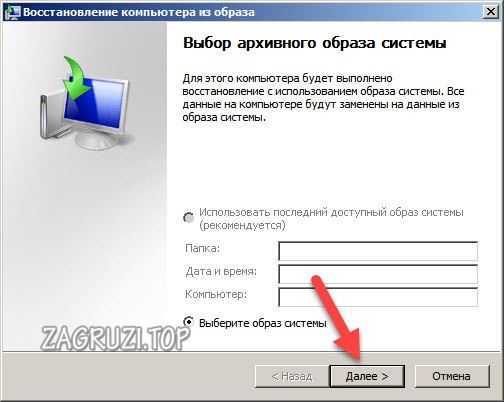Select the 'Использовать последний доступный образ' radio button

click(189, 218)
